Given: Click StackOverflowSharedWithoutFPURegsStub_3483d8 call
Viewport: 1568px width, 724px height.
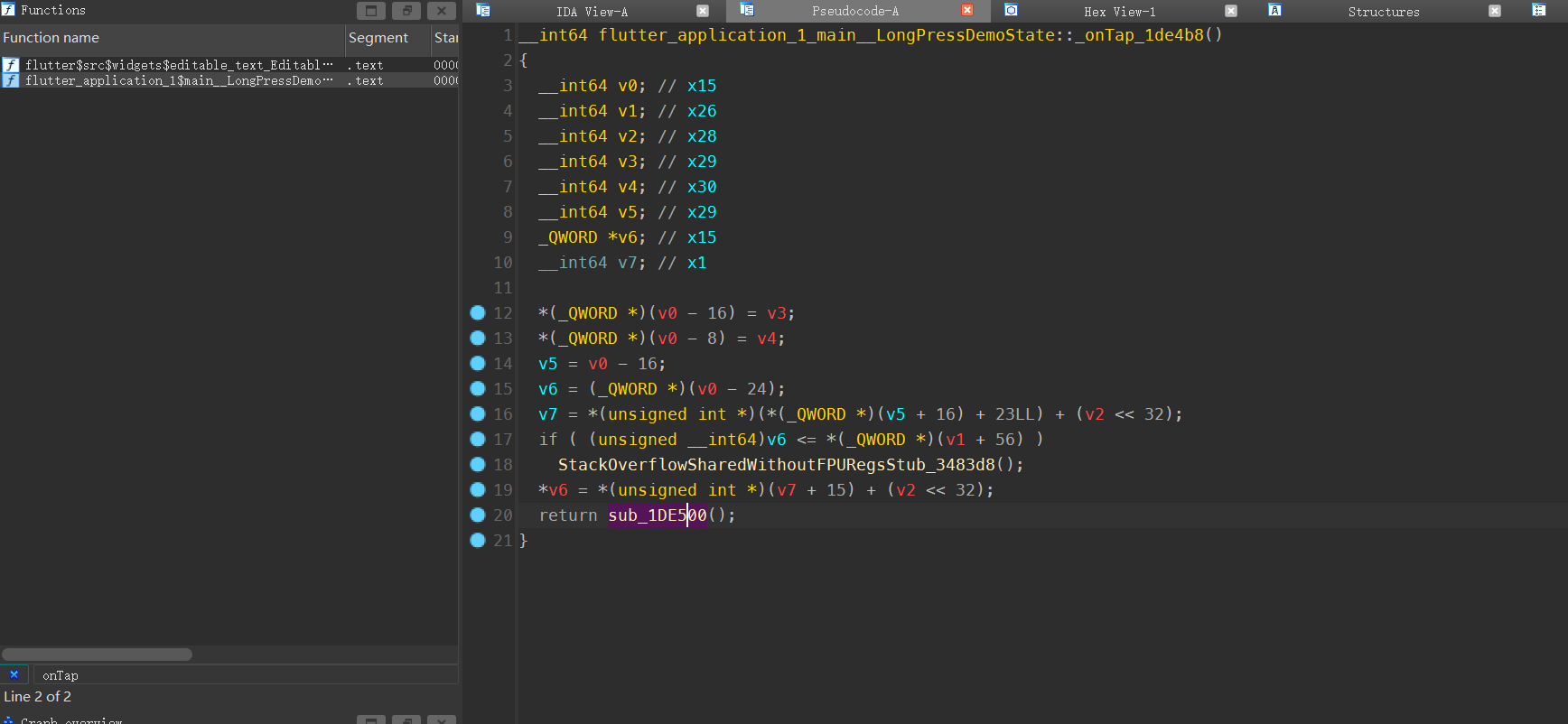Looking at the screenshot, I should pos(777,465).
